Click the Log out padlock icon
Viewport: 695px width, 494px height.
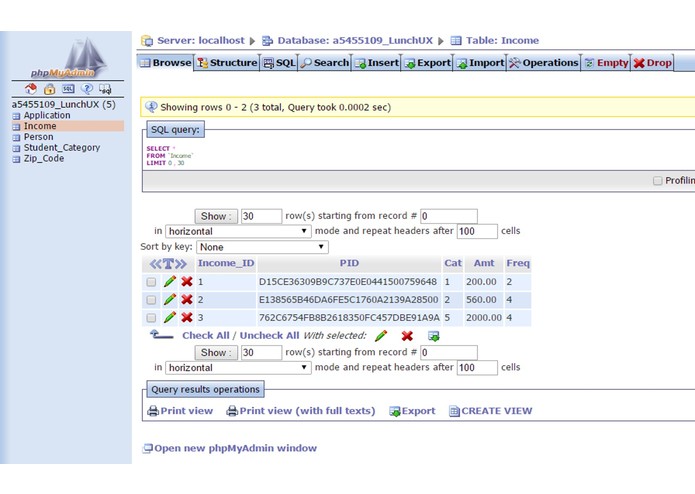pos(49,89)
